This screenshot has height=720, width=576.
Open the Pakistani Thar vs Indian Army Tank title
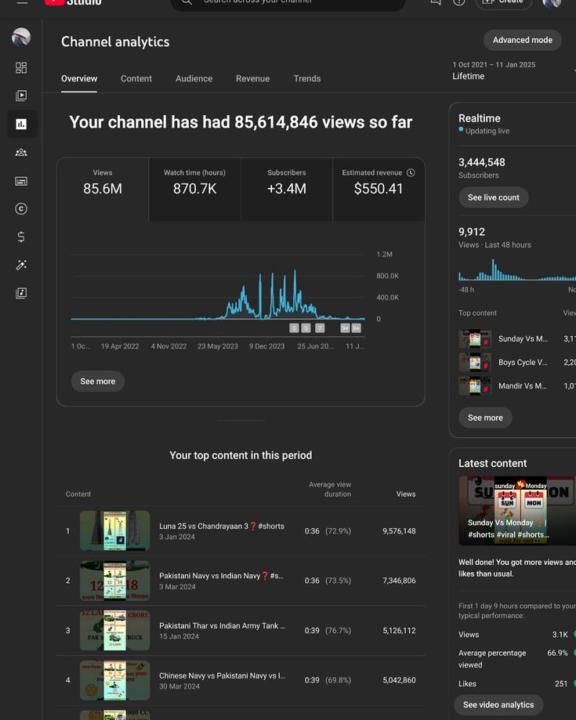coord(222,626)
